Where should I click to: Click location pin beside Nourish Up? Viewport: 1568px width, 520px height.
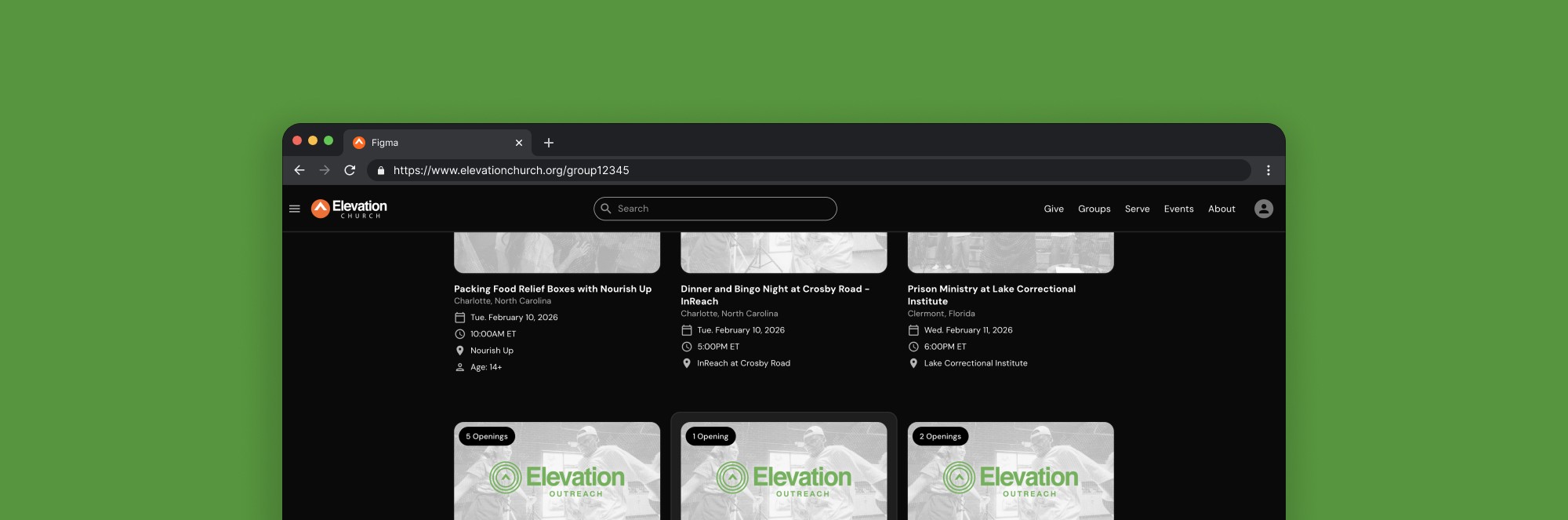tap(460, 351)
